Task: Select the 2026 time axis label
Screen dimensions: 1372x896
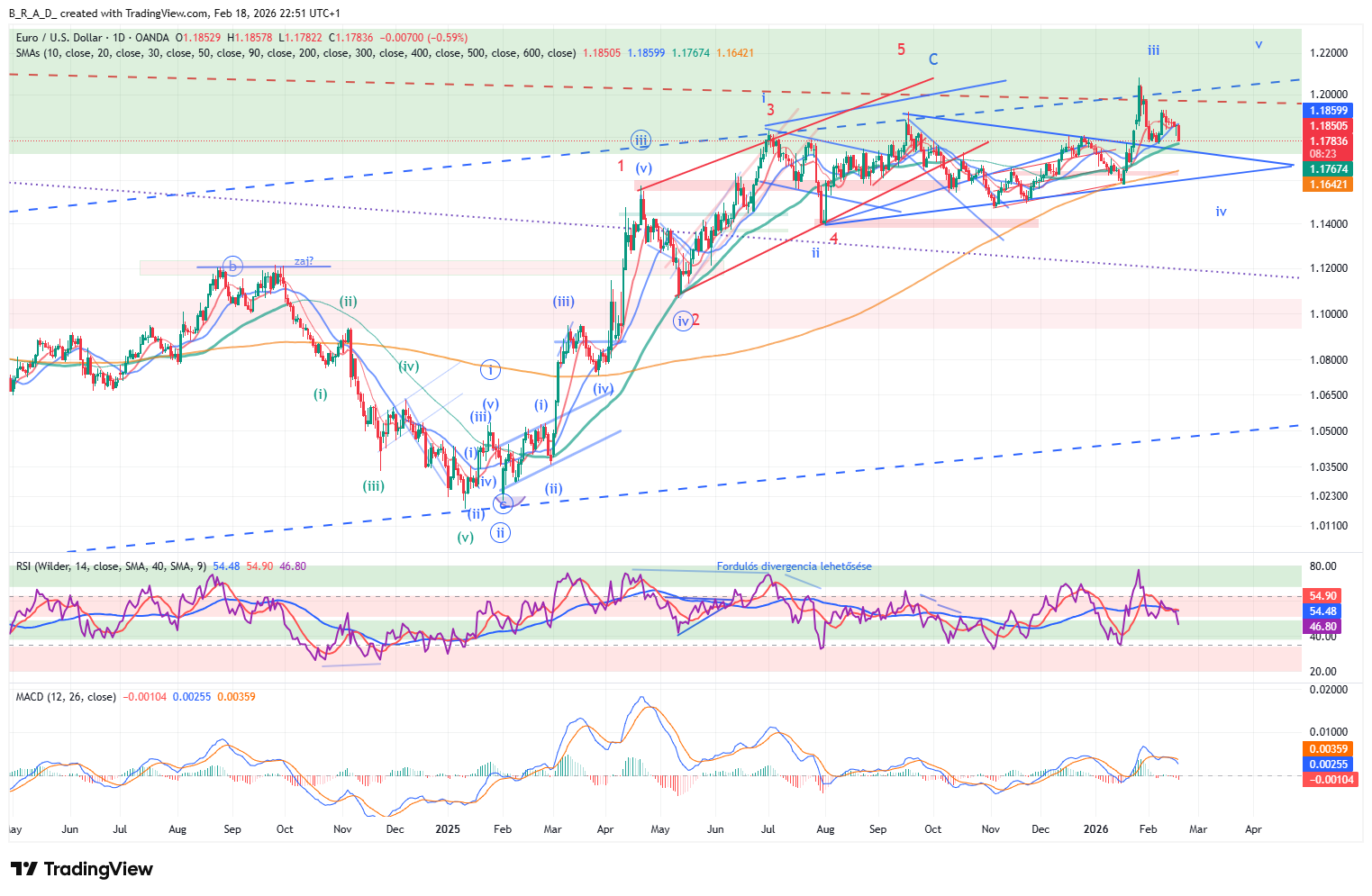Action: tap(1095, 829)
